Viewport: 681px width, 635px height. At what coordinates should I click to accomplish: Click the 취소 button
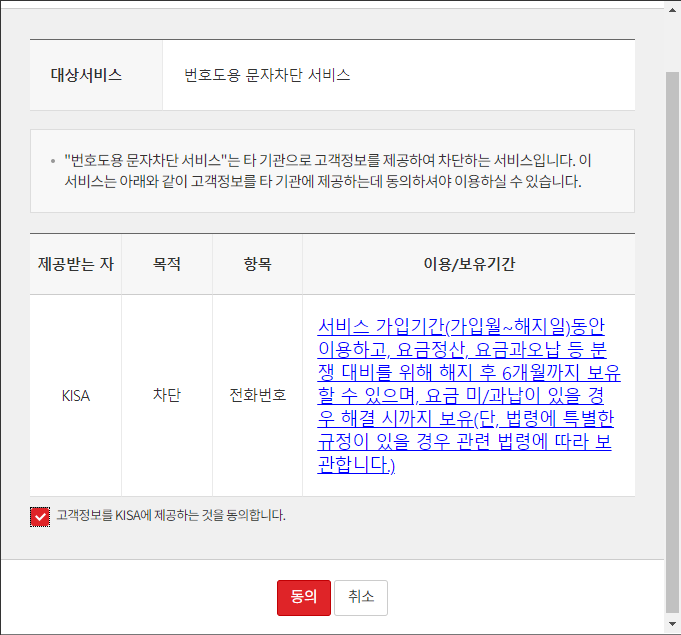pyautogui.click(x=360, y=597)
